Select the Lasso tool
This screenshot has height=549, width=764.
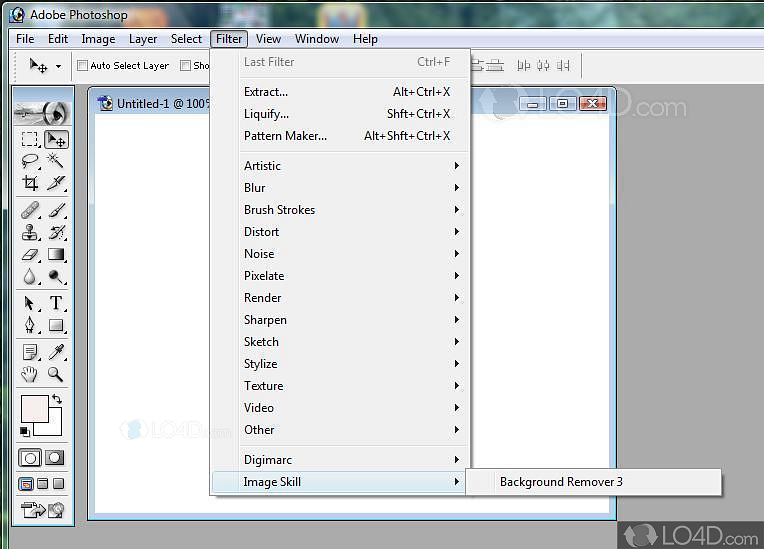point(30,161)
